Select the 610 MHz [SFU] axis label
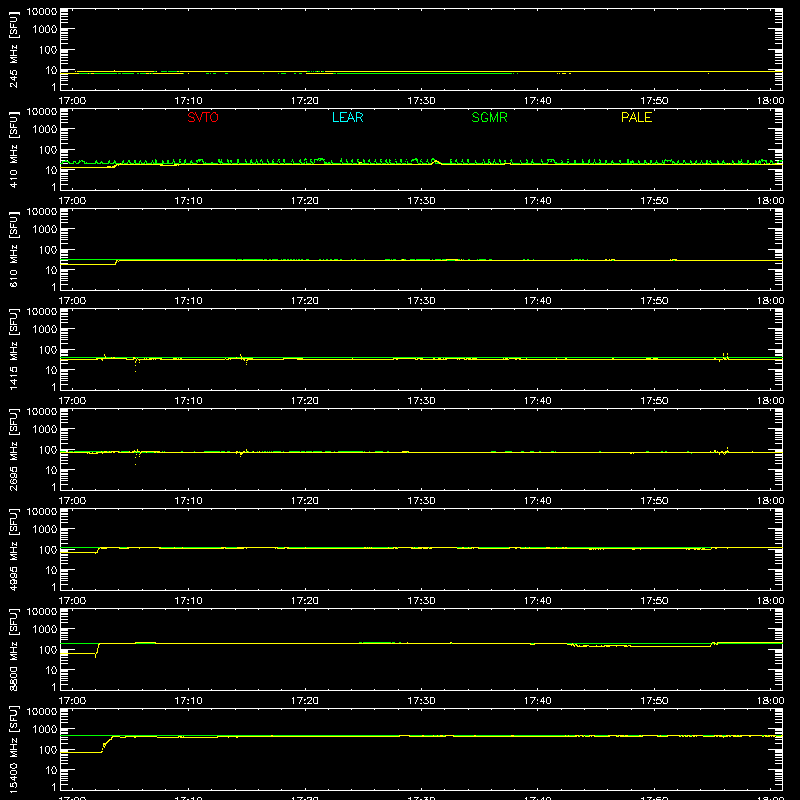 (14, 249)
